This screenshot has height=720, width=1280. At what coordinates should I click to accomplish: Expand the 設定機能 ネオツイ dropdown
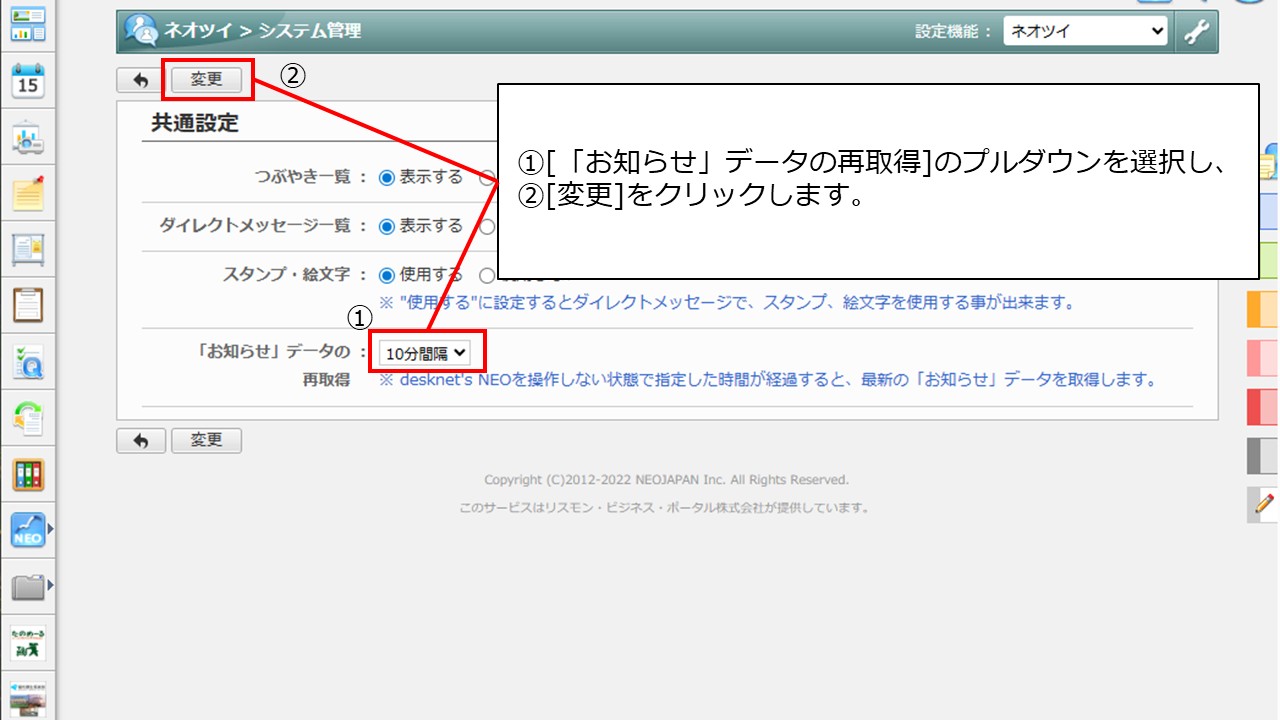(x=1085, y=31)
